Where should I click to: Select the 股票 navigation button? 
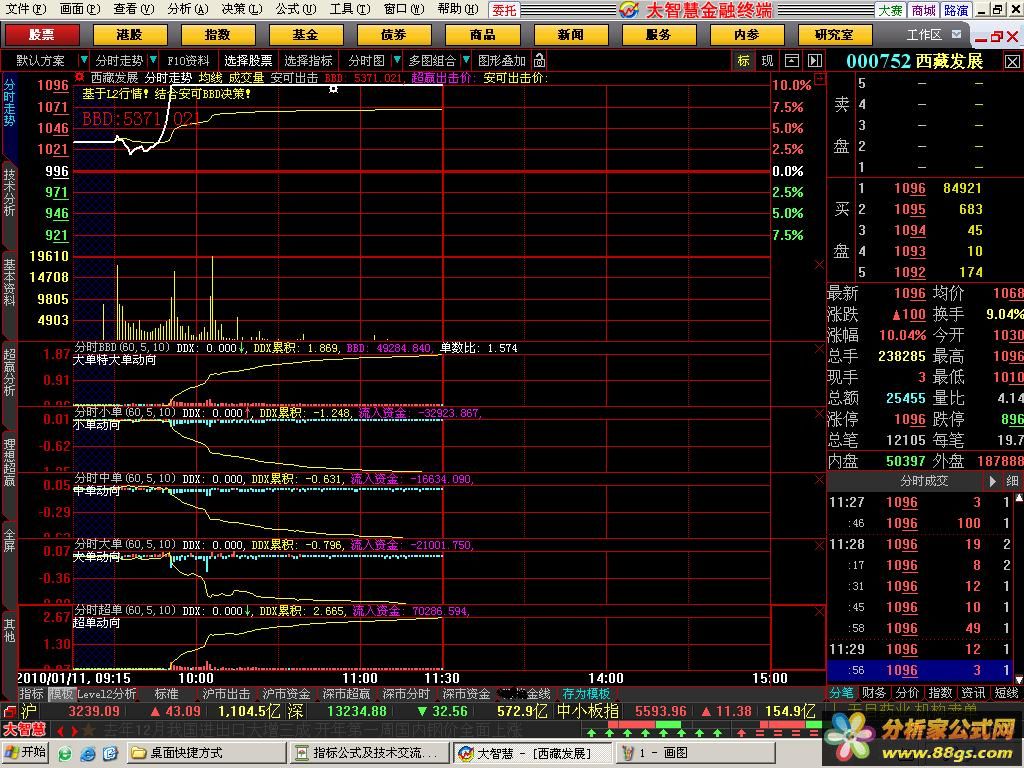[42, 35]
